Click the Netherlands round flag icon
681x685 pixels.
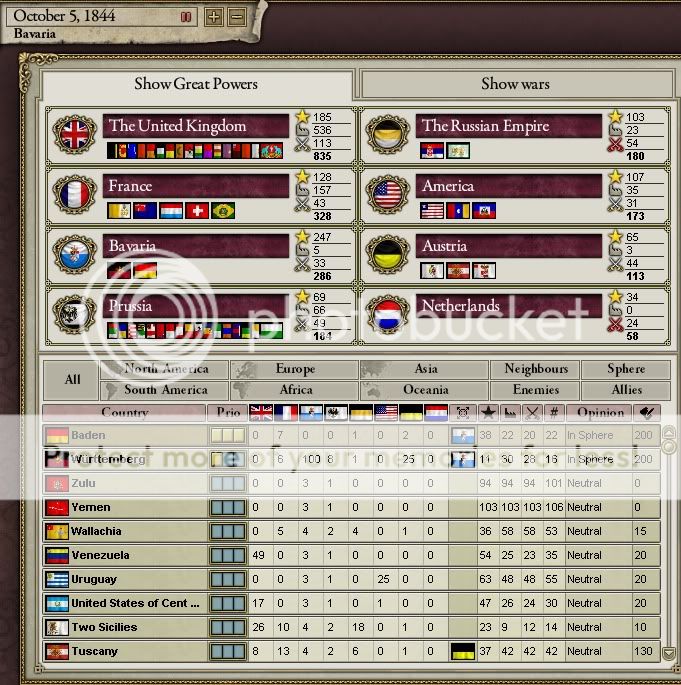pyautogui.click(x=386, y=313)
